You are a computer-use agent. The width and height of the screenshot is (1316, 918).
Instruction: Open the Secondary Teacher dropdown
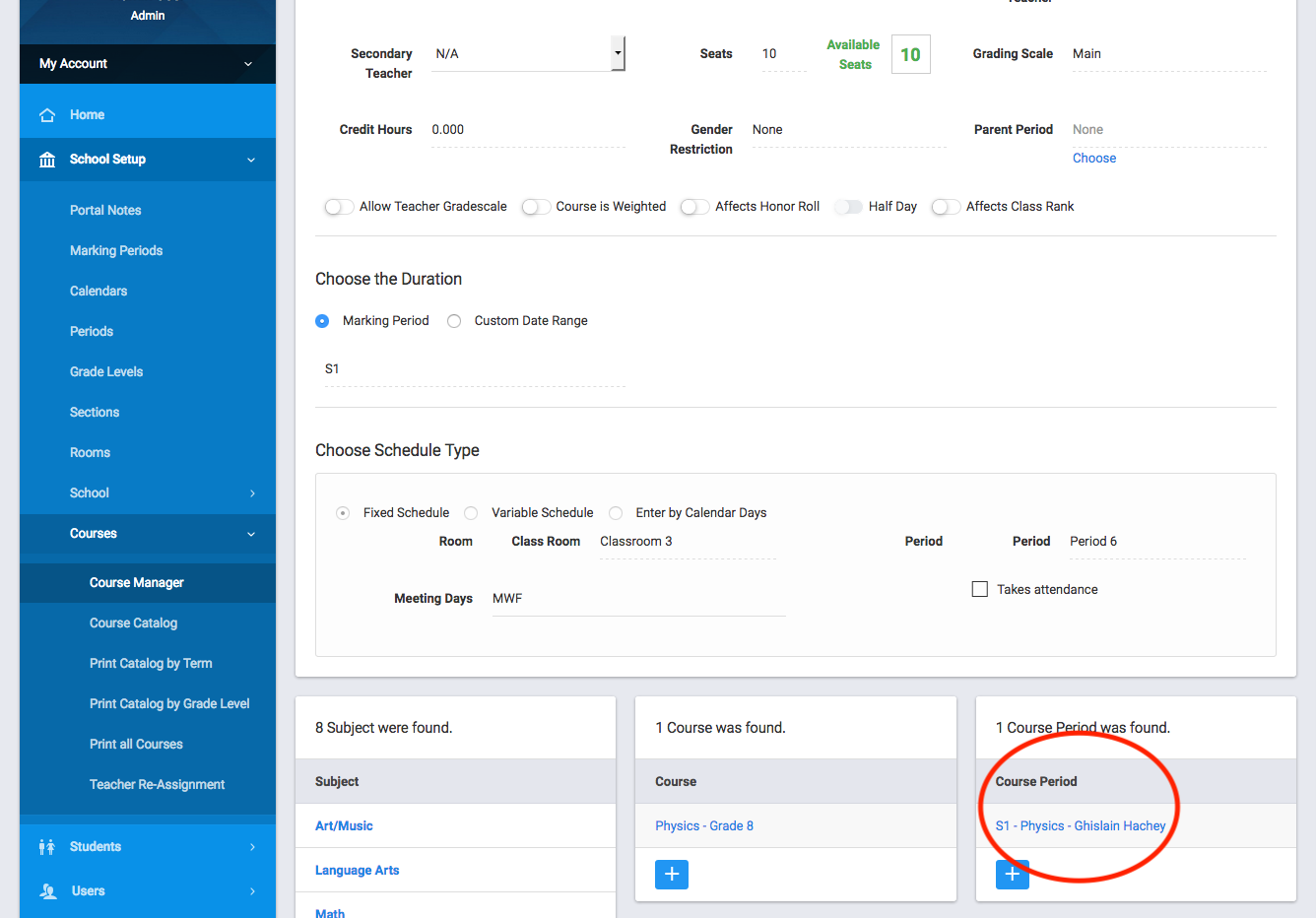point(617,53)
